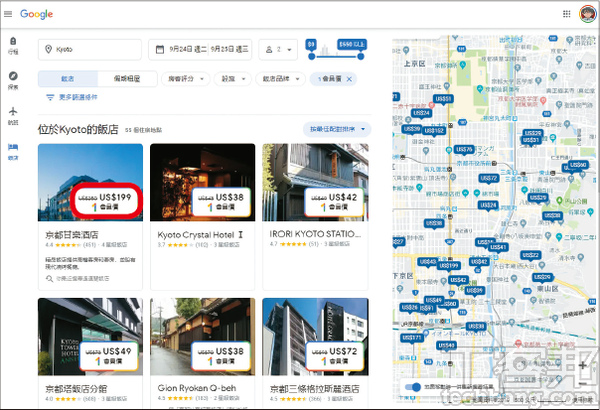Screen dimensions: 600x410
Task: Click the Kyoto Crystal Hotel photo thumbnail
Action: [x=202, y=183]
